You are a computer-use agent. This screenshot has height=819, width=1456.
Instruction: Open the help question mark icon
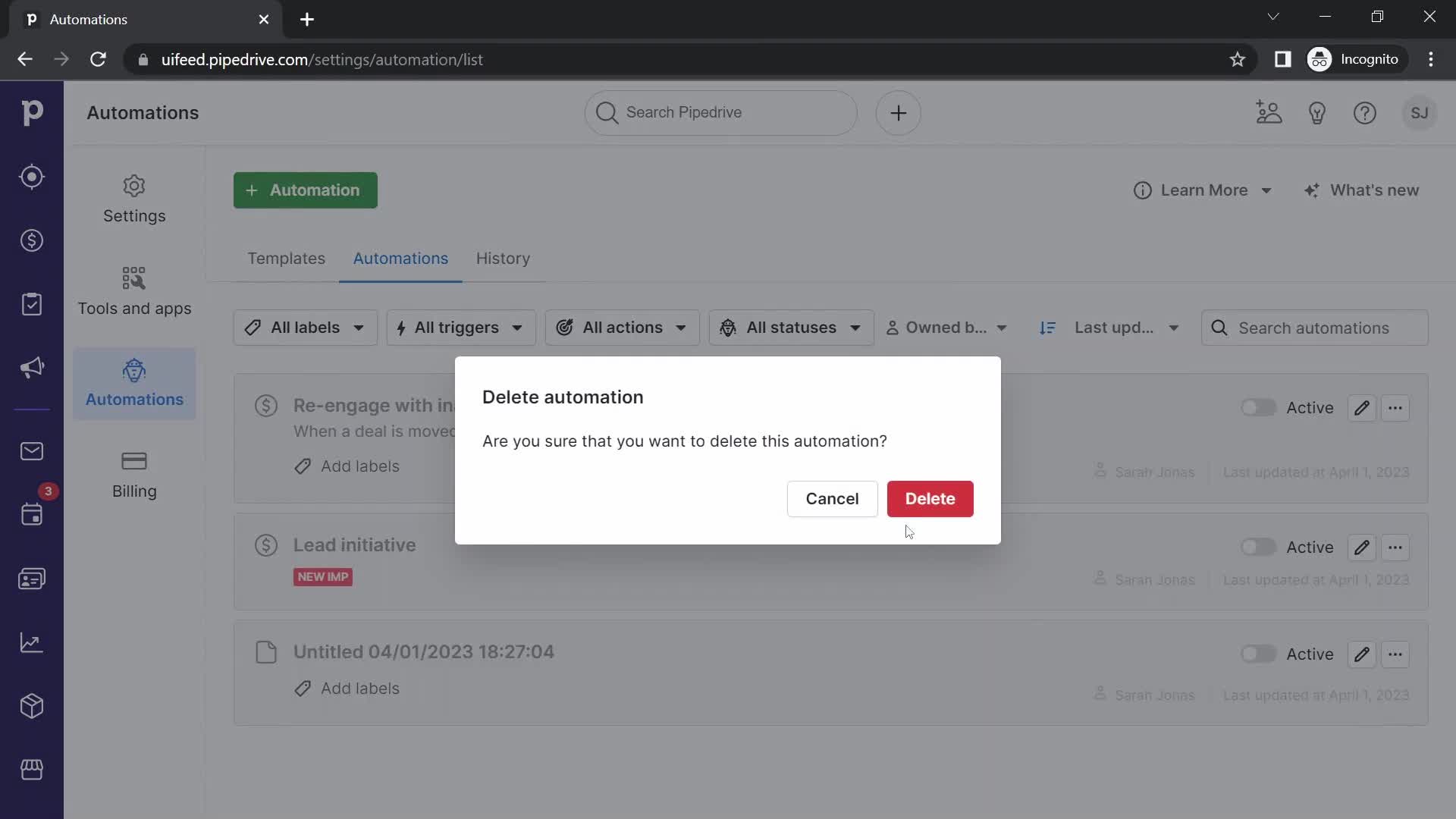1365,113
